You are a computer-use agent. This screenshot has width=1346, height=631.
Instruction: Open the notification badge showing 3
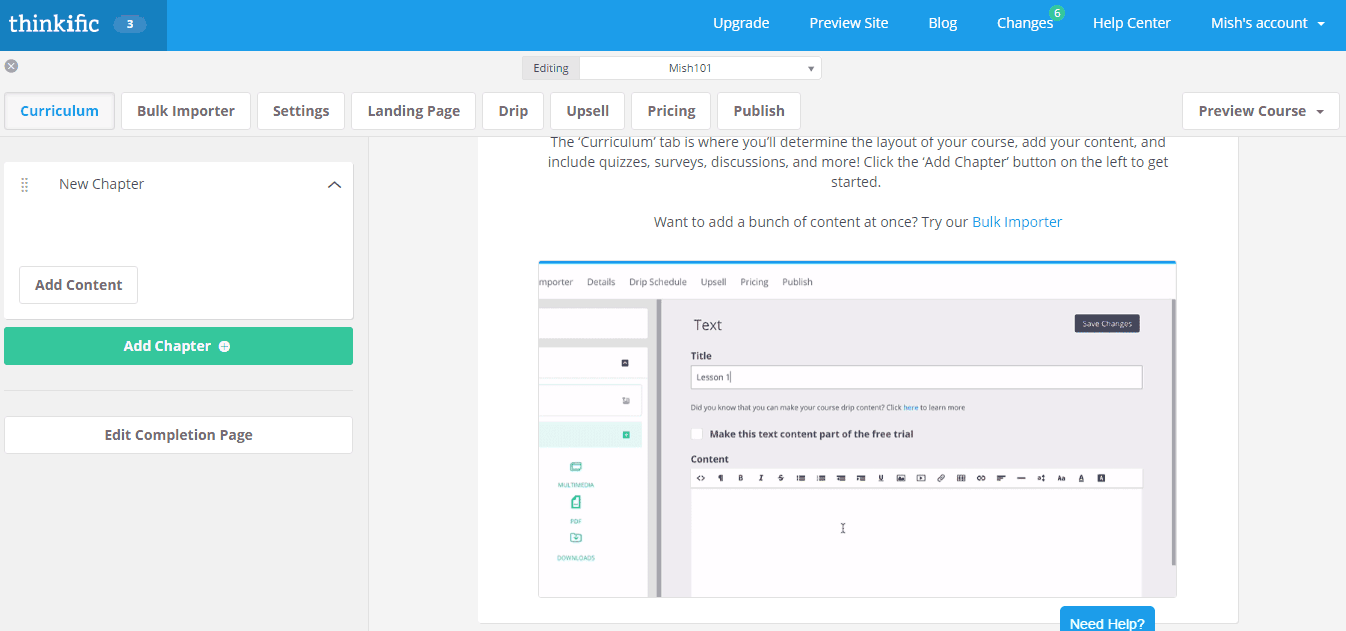[130, 24]
